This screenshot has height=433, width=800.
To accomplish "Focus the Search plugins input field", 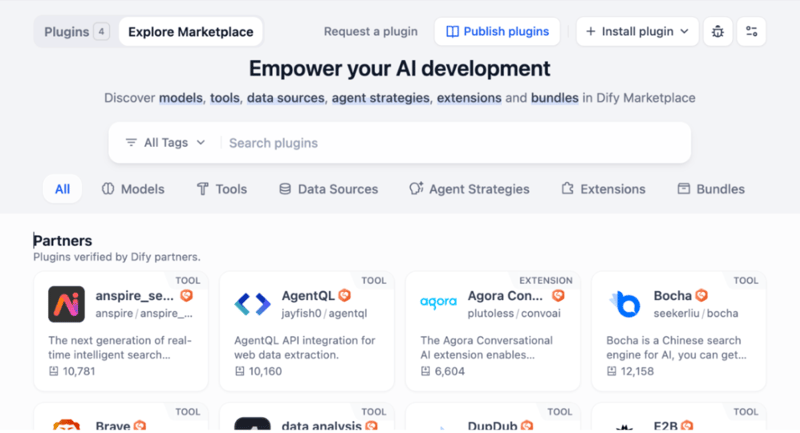I will coord(450,143).
